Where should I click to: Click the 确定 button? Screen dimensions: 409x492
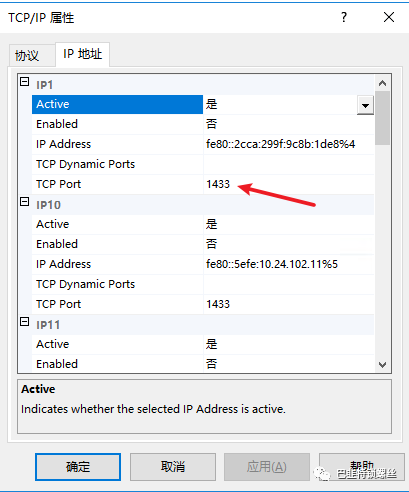tap(78, 467)
